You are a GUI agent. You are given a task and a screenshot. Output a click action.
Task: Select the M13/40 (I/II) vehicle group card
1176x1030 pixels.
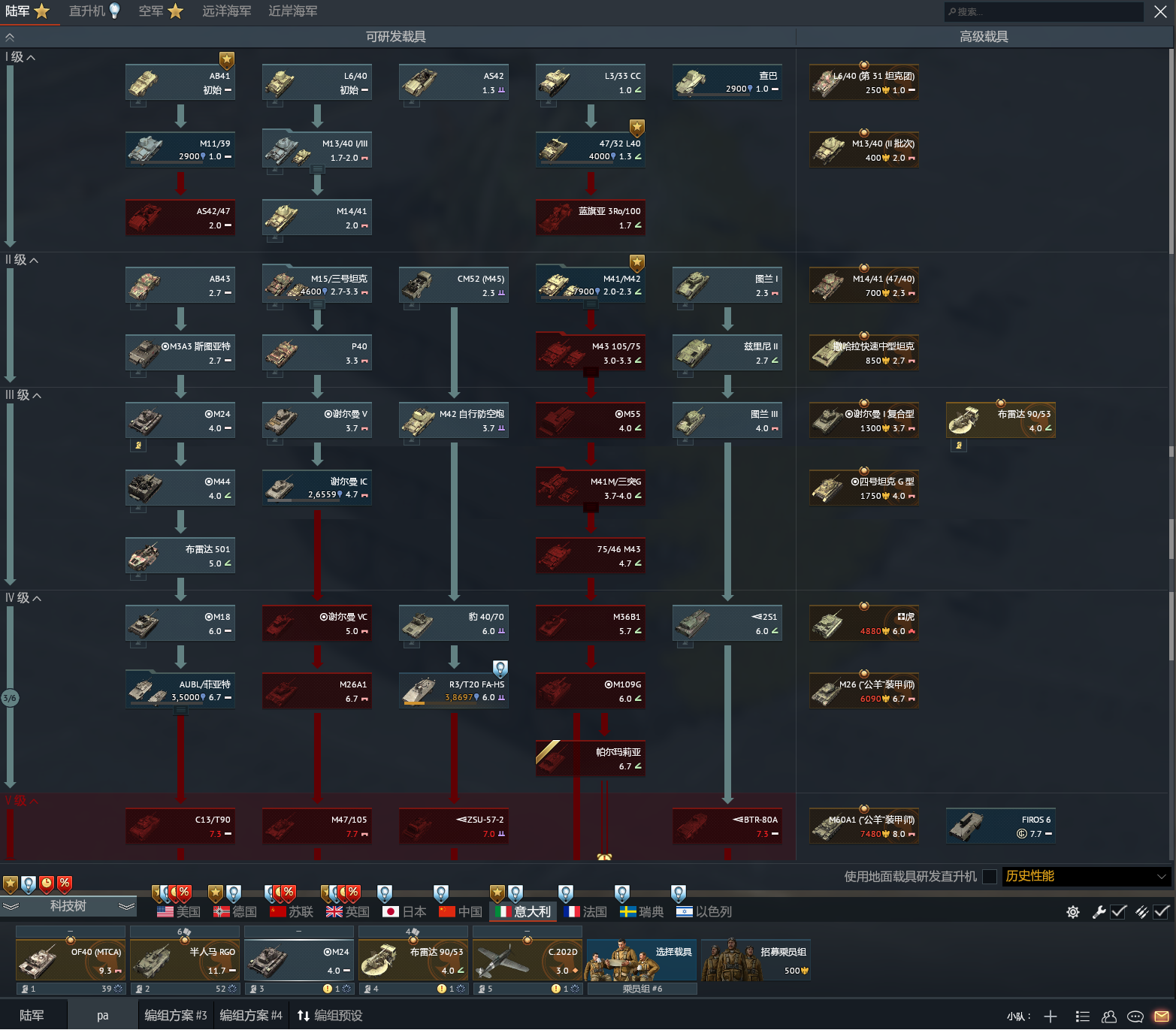(x=317, y=150)
